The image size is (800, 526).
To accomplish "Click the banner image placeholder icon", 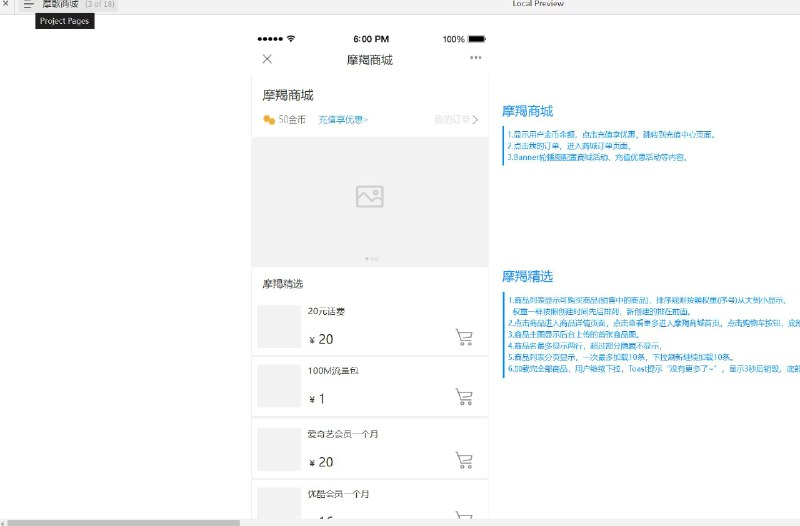I will click(x=370, y=196).
